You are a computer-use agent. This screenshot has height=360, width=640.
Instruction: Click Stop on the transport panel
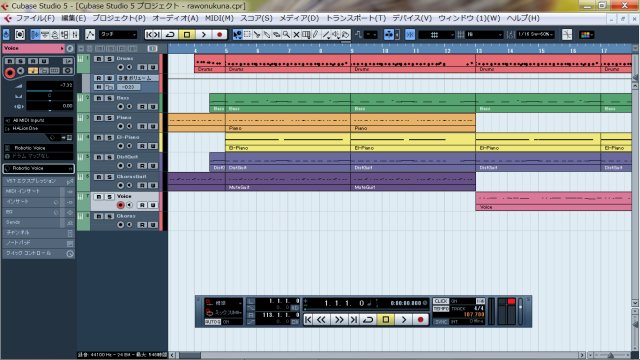[x=386, y=320]
